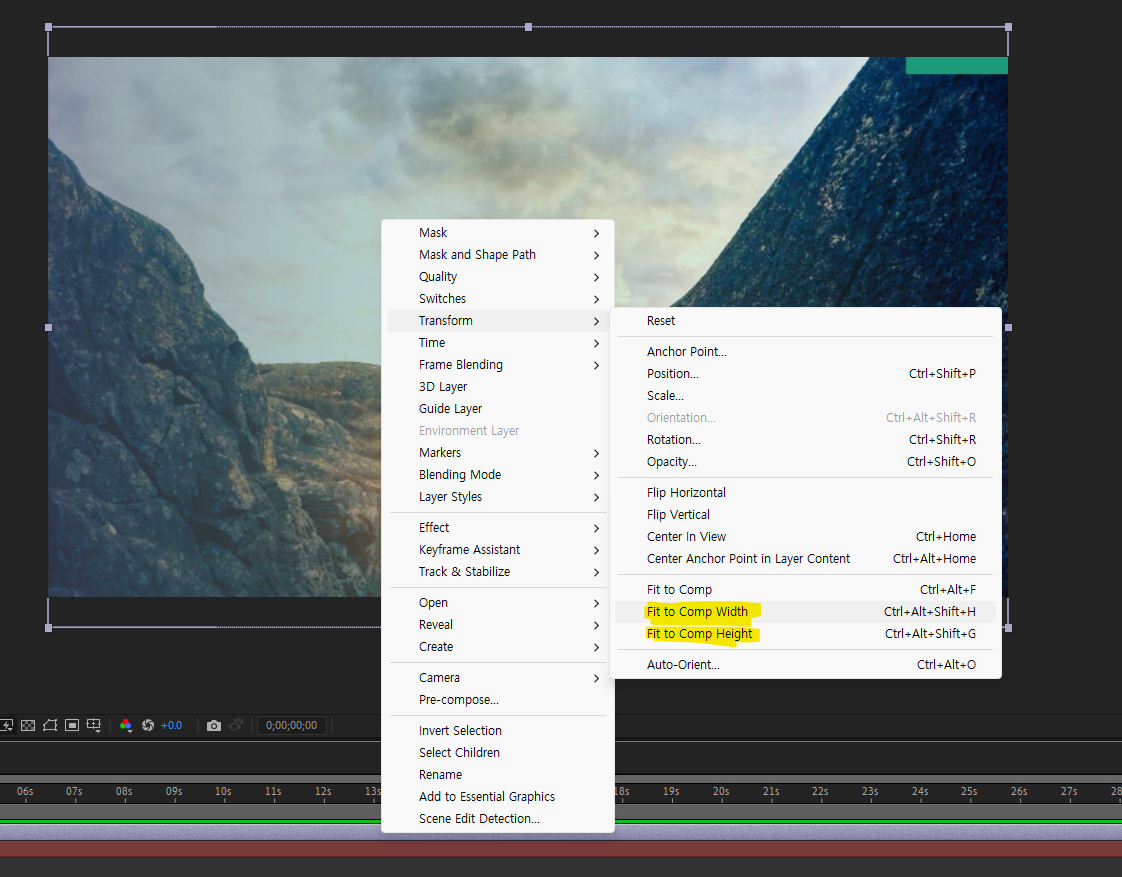Image resolution: width=1122 pixels, height=877 pixels.
Task: Click the 20s mark on timeline ruler
Action: pos(720,791)
